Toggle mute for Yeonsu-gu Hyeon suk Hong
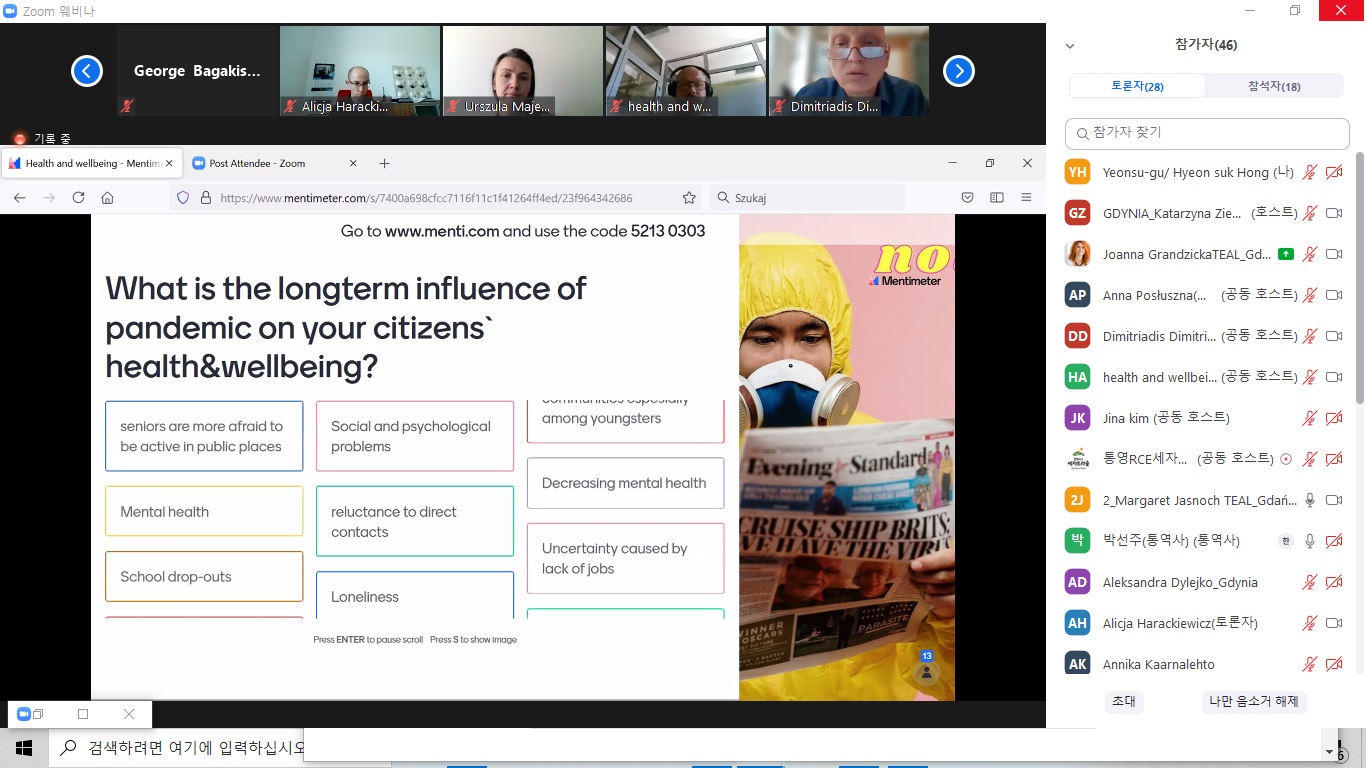This screenshot has width=1366, height=768. click(1309, 172)
